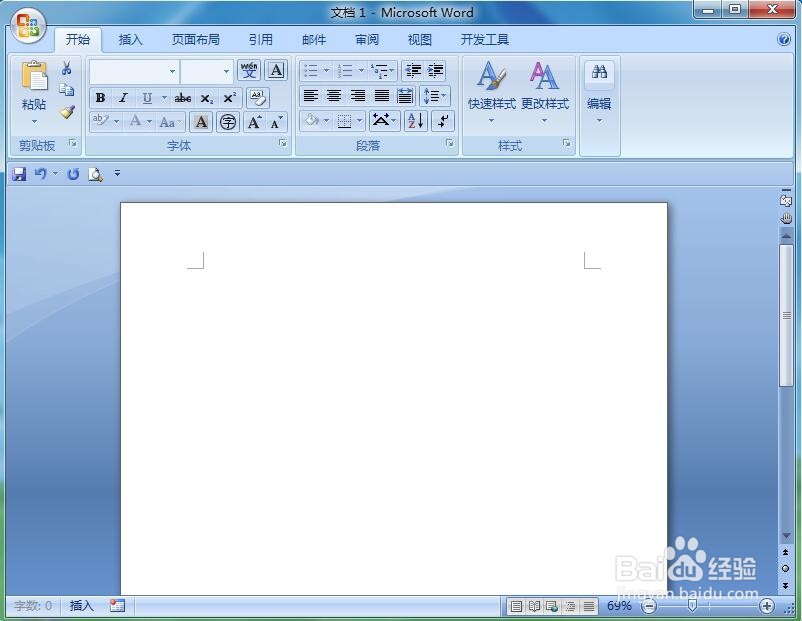
Task: Open the 快速样式 gallery
Action: 492,92
